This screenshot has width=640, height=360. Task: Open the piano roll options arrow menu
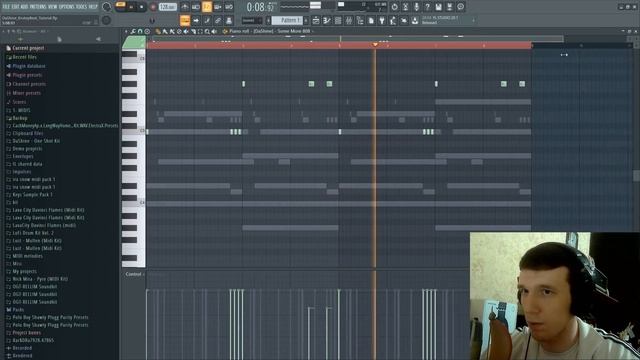(x=126, y=31)
